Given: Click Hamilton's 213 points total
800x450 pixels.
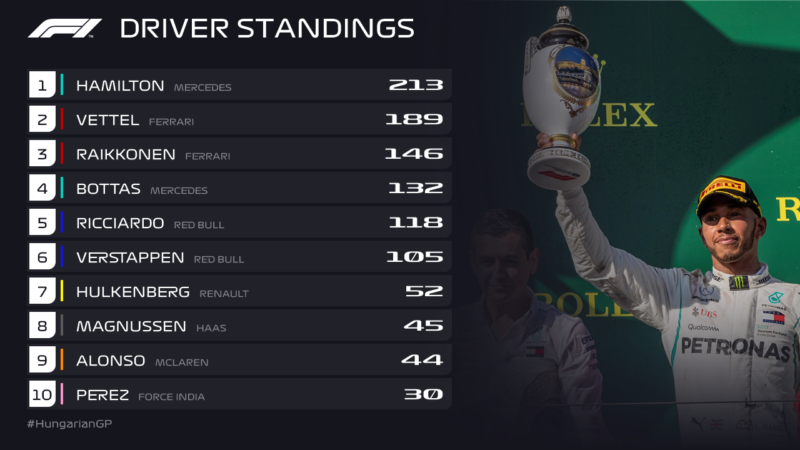Looking at the screenshot, I should tap(416, 85).
